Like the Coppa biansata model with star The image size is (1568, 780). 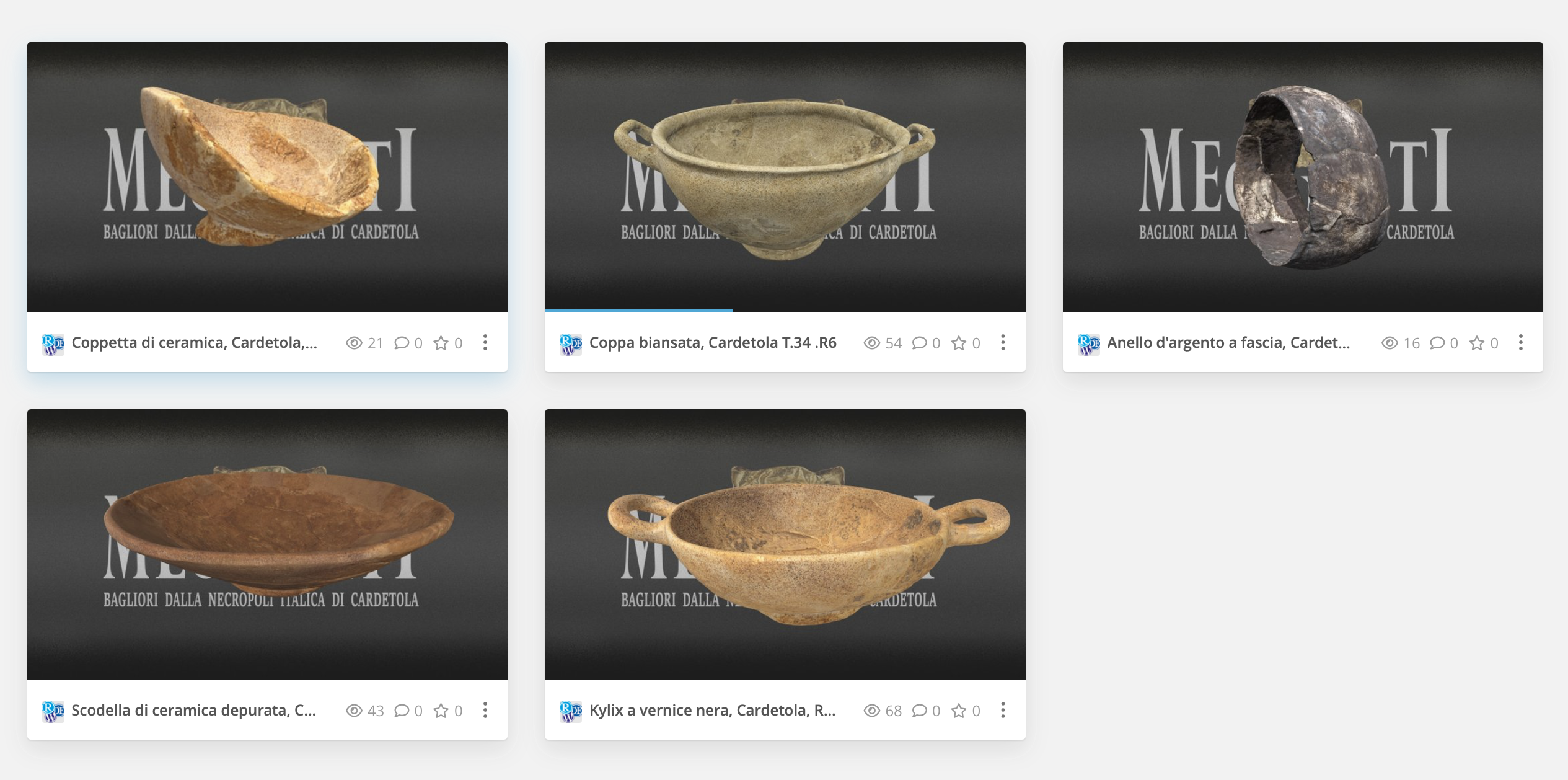tap(959, 343)
